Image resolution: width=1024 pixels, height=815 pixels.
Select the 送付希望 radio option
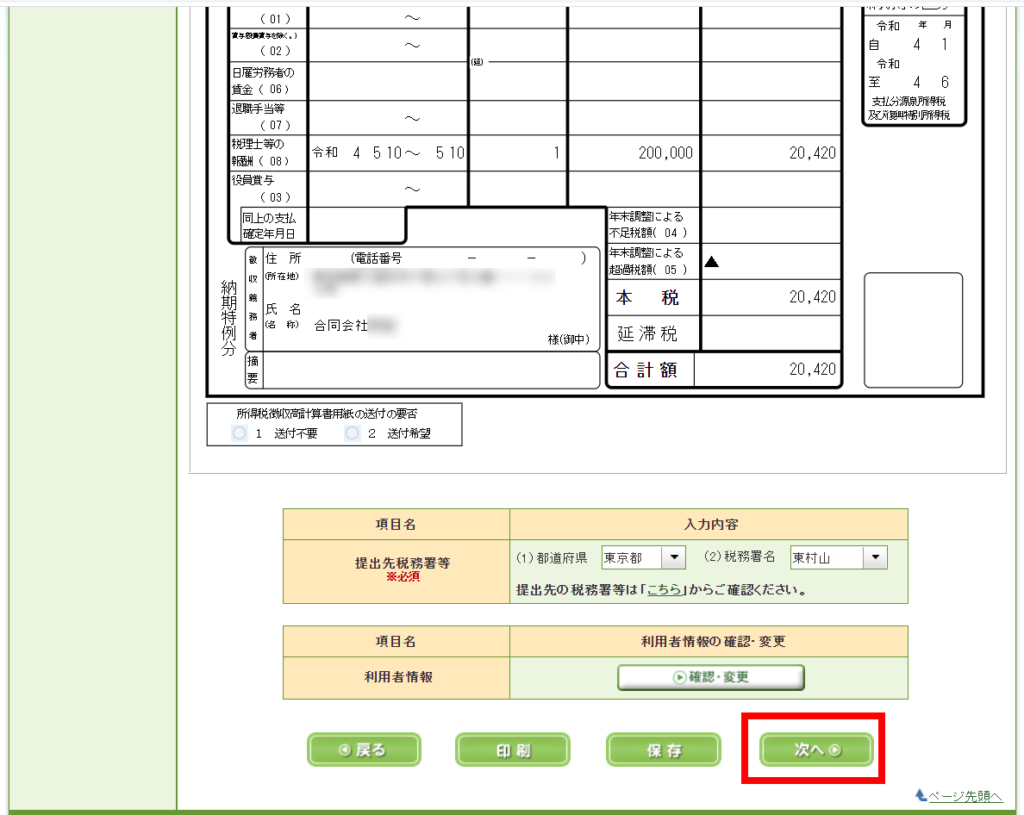(352, 434)
